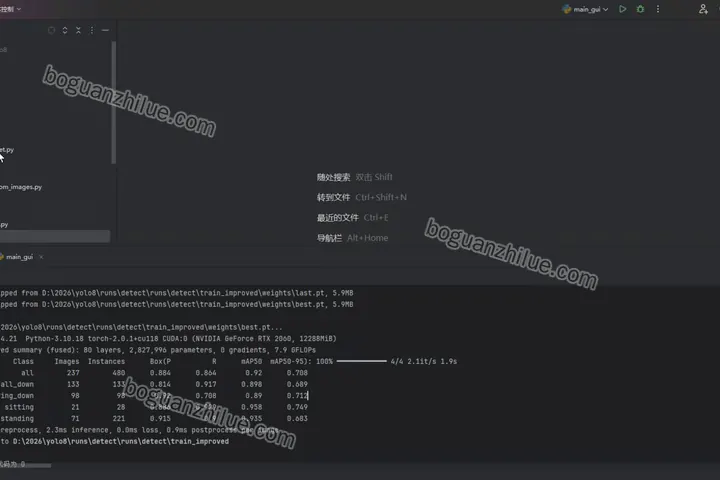Collapse all items in project panel

click(78, 30)
